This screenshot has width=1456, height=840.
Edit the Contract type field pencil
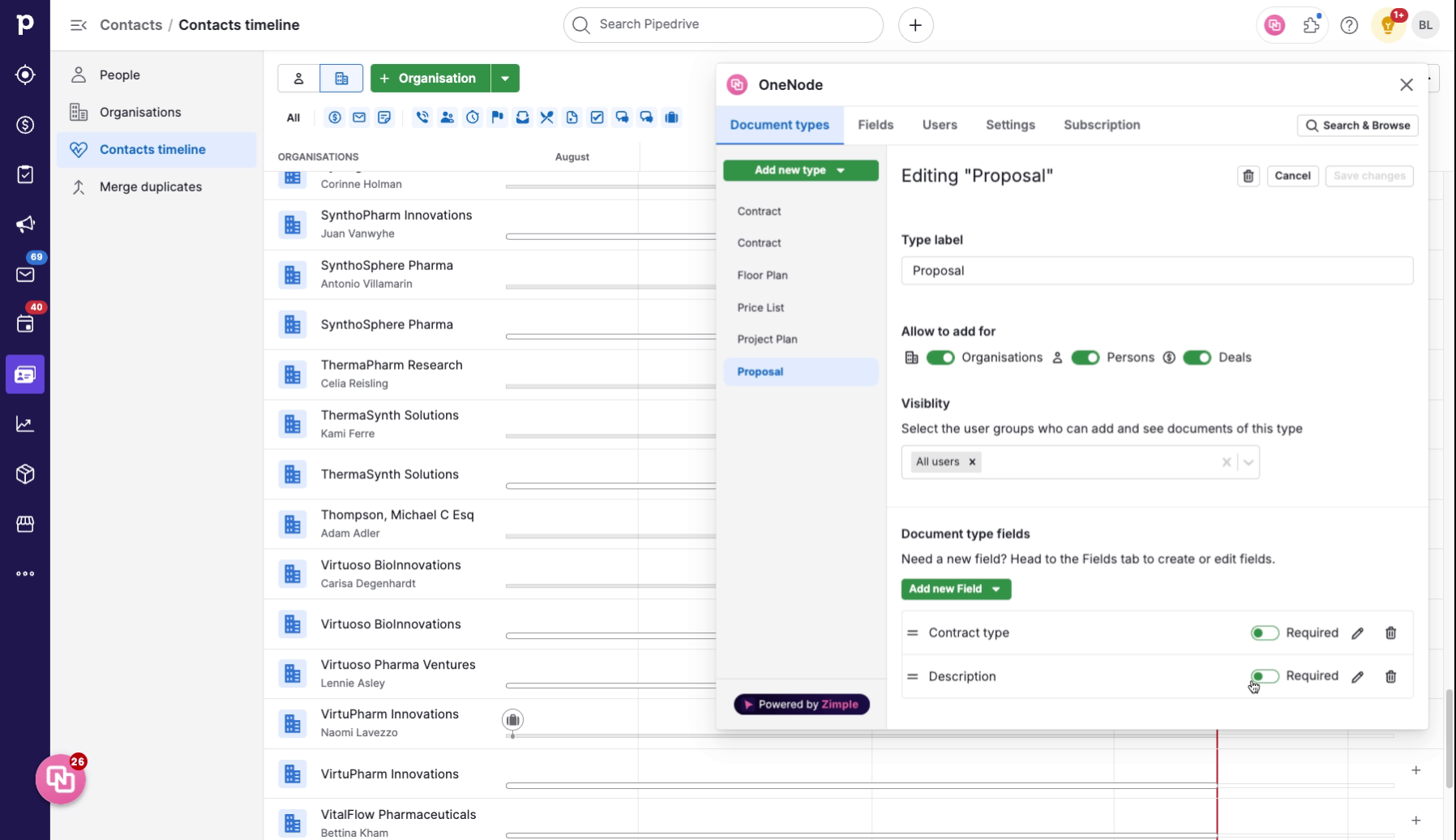pos(1358,633)
